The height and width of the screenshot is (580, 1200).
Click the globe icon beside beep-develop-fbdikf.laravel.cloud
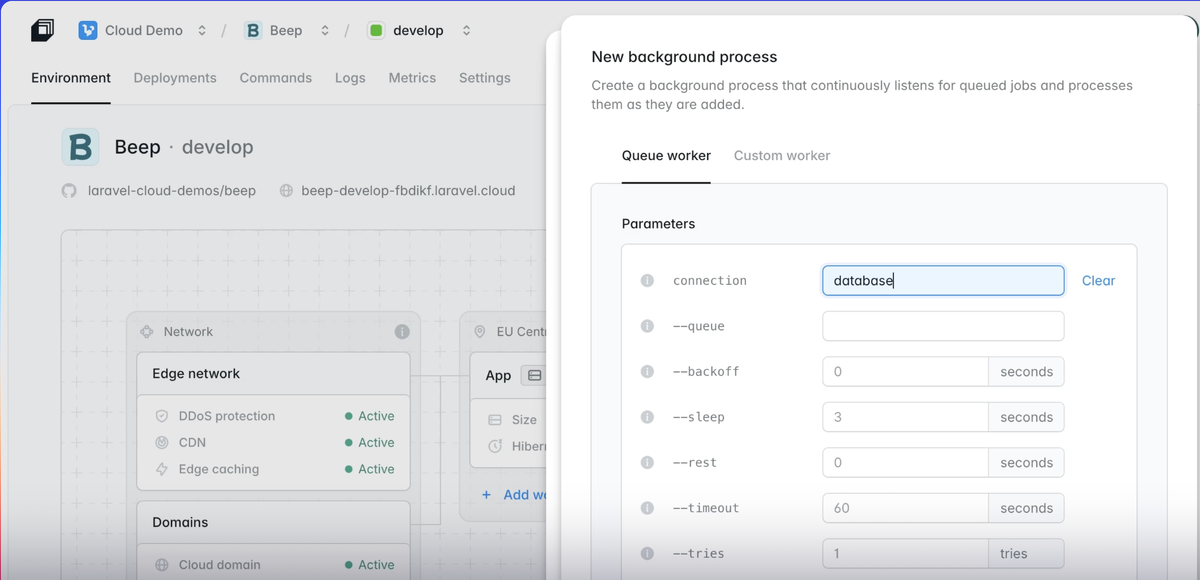[286, 190]
